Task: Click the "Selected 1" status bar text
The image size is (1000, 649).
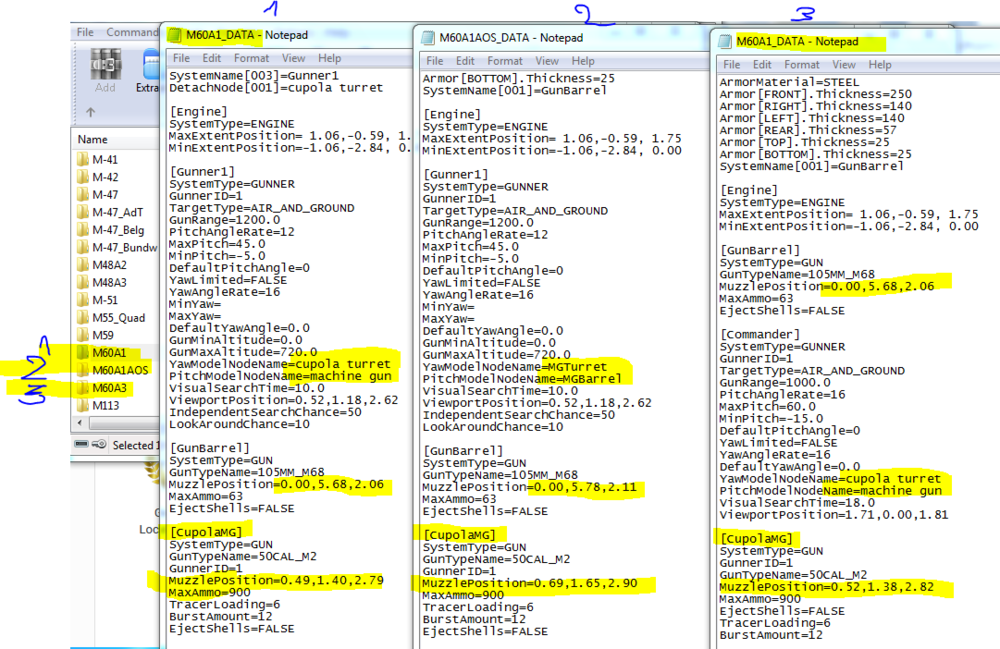Action: coord(136,445)
